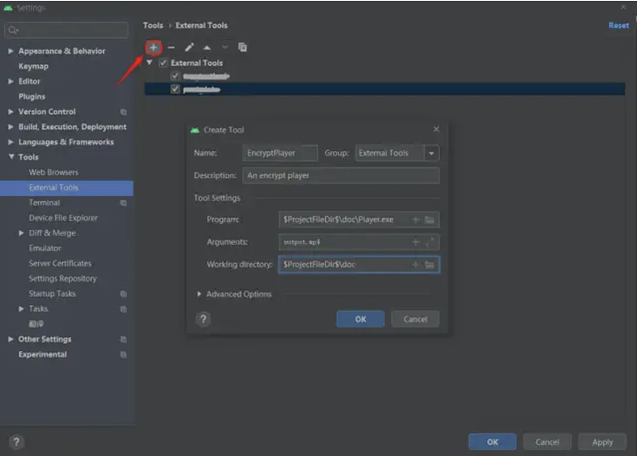637x456 pixels.
Task: Expand Appearance & Behavior settings
Action: click(x=11, y=51)
